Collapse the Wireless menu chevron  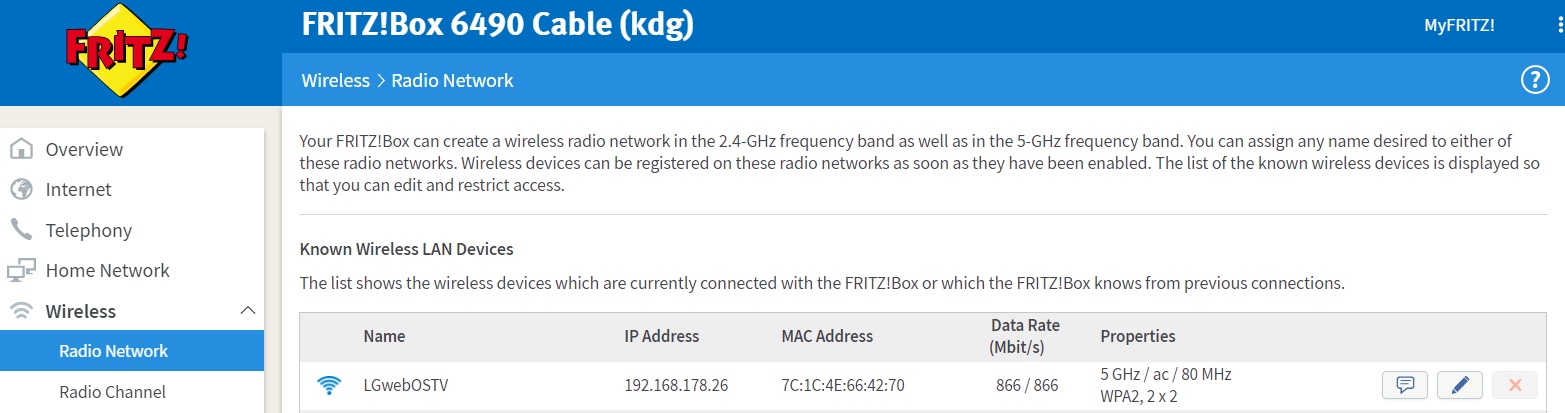tap(249, 311)
